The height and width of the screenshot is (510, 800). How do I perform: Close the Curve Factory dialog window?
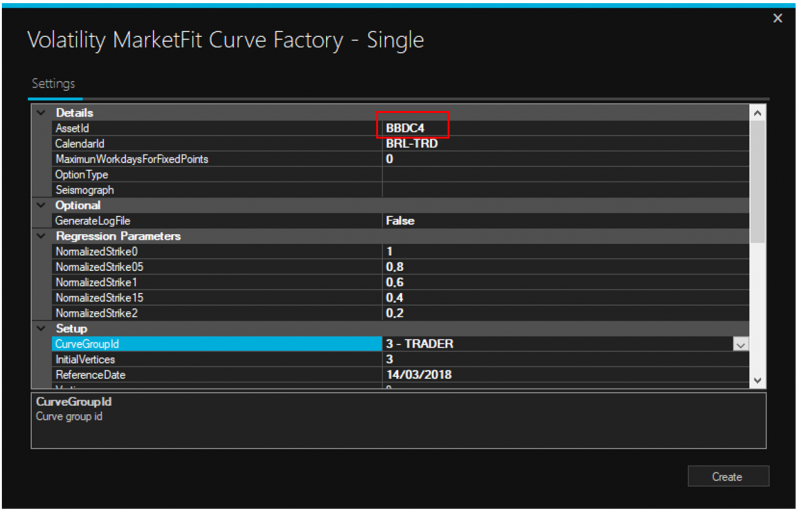point(778,18)
